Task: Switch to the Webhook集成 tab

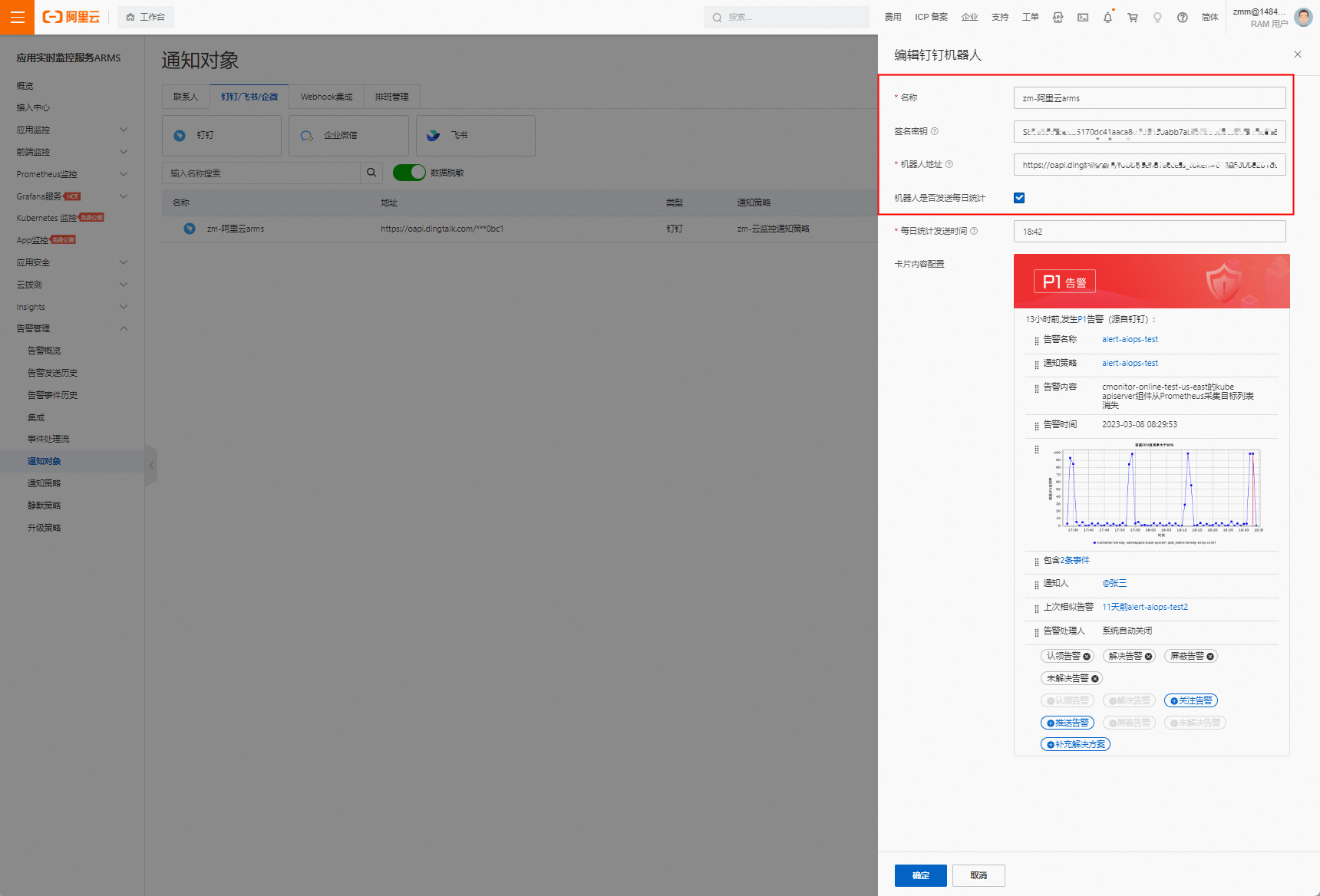Action: (x=326, y=97)
